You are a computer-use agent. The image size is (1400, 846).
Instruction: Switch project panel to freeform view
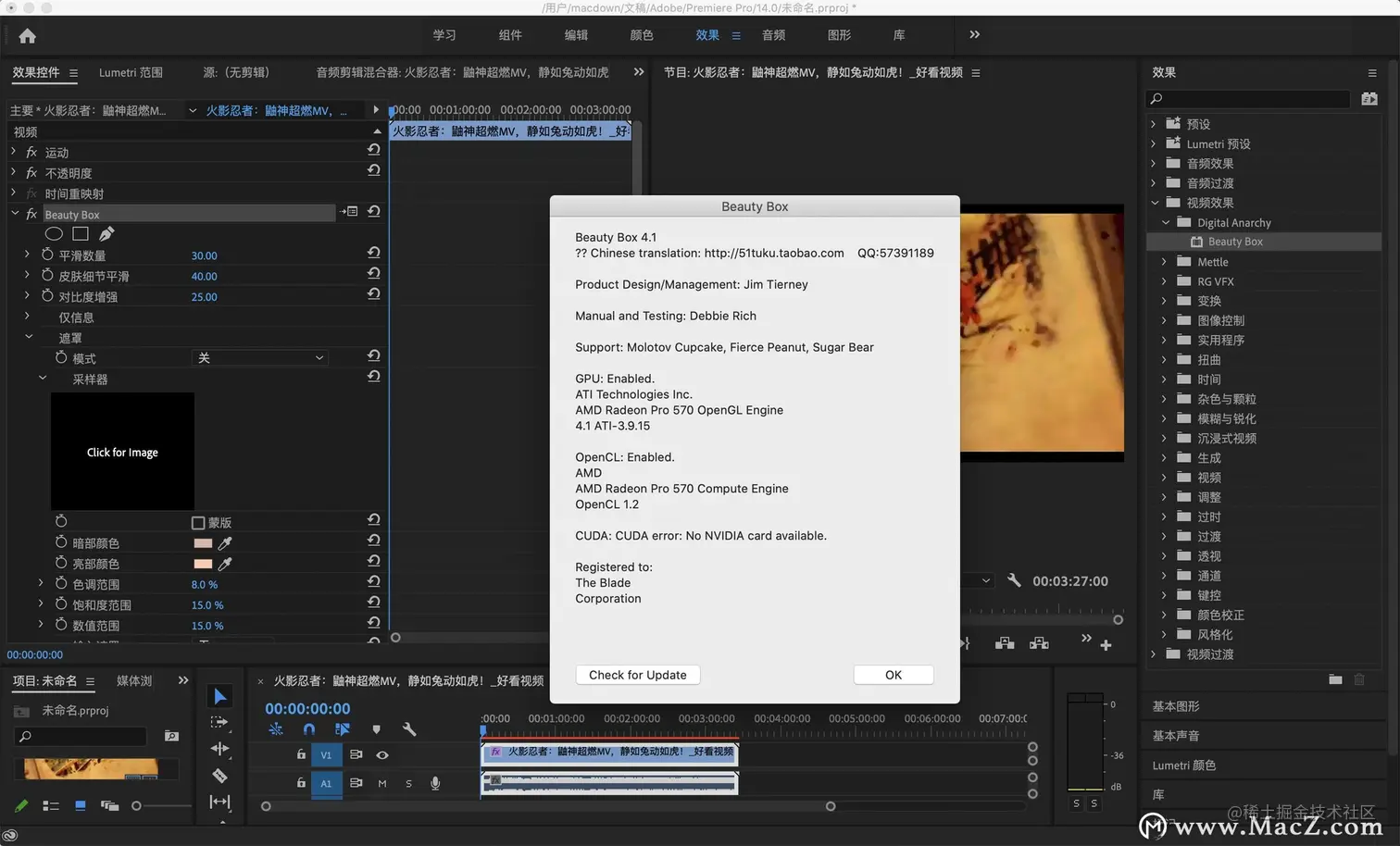[109, 806]
